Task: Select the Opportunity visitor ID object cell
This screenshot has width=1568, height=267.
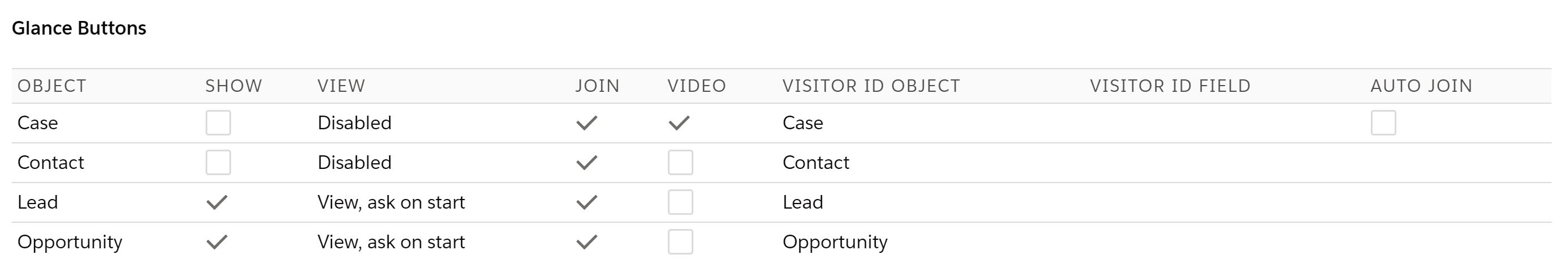Action: click(x=834, y=241)
